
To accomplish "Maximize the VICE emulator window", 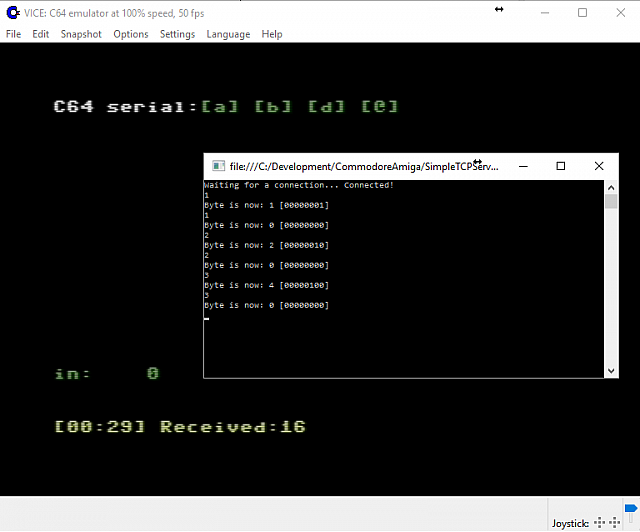I will pyautogui.click(x=582, y=13).
